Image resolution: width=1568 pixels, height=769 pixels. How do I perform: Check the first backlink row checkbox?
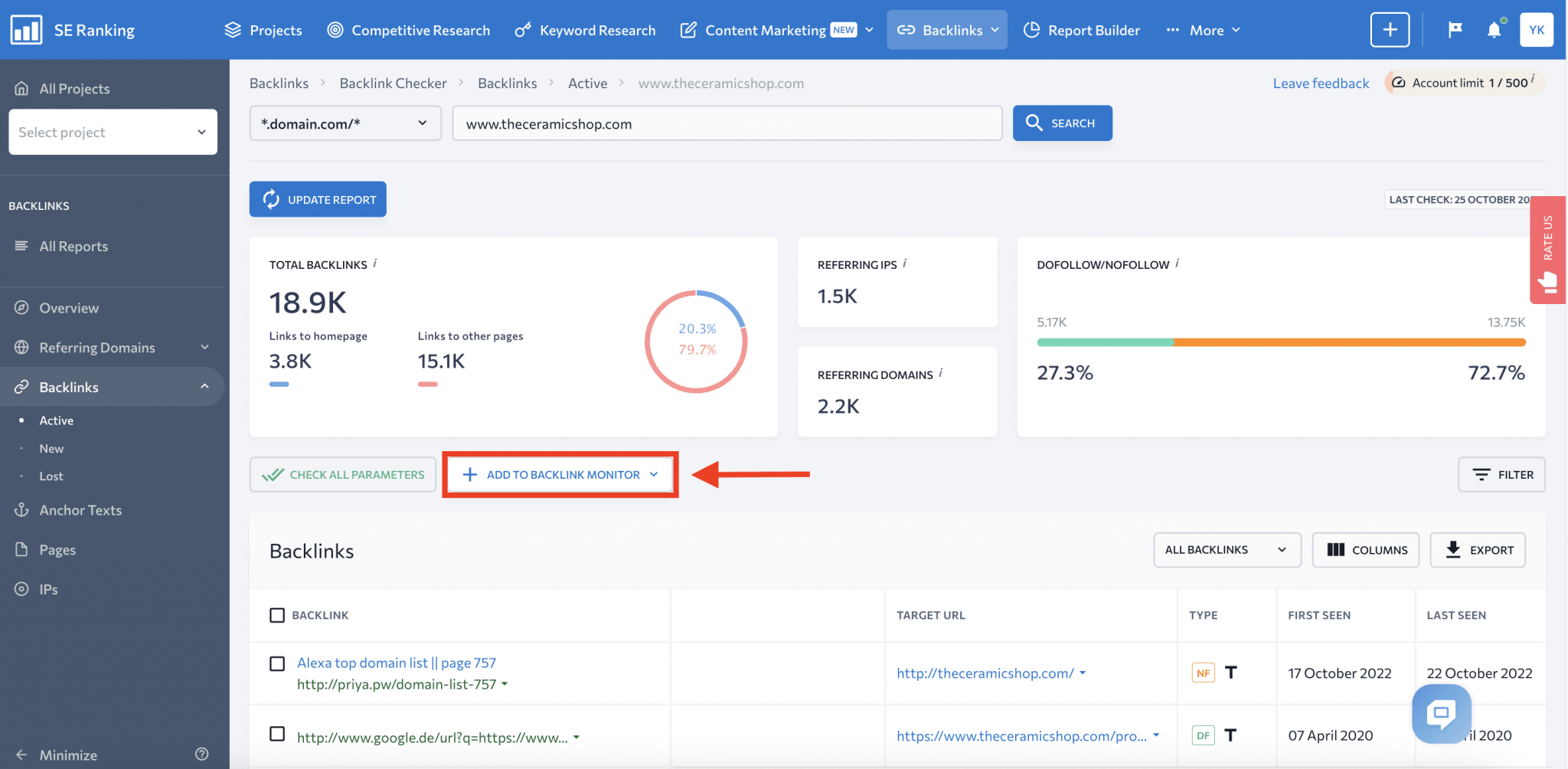coord(276,663)
